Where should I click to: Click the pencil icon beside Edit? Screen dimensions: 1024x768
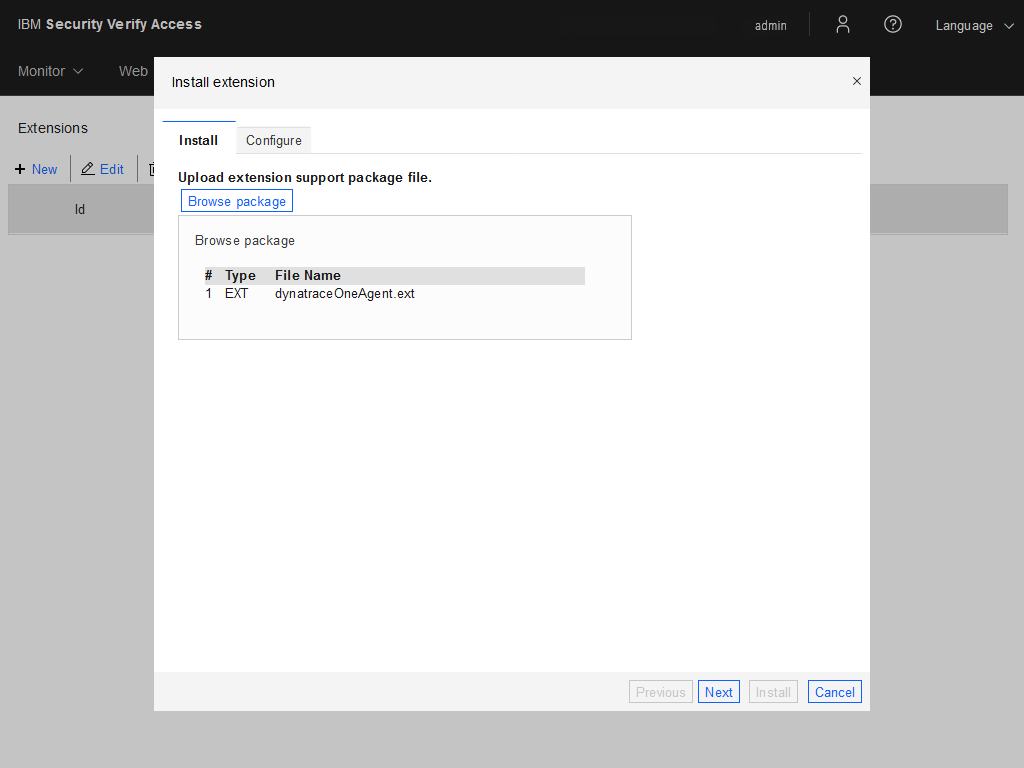click(88, 169)
